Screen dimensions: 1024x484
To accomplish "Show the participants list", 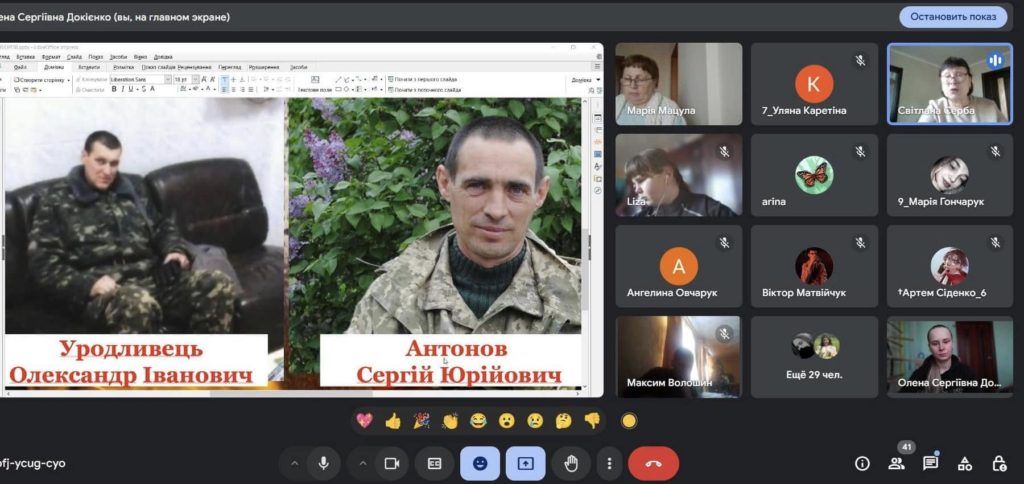I will coord(896,463).
